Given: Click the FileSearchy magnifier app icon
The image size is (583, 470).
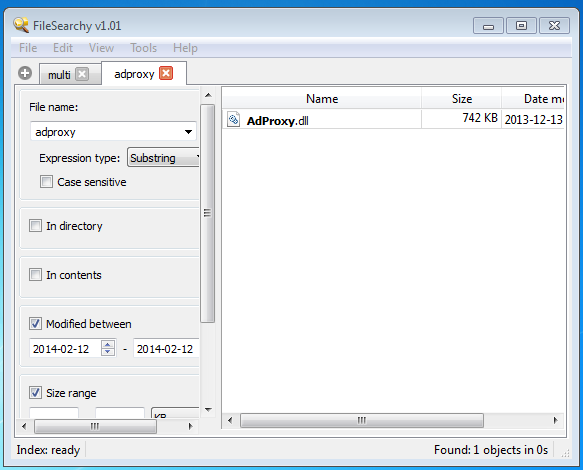Looking at the screenshot, I should tap(21, 25).
